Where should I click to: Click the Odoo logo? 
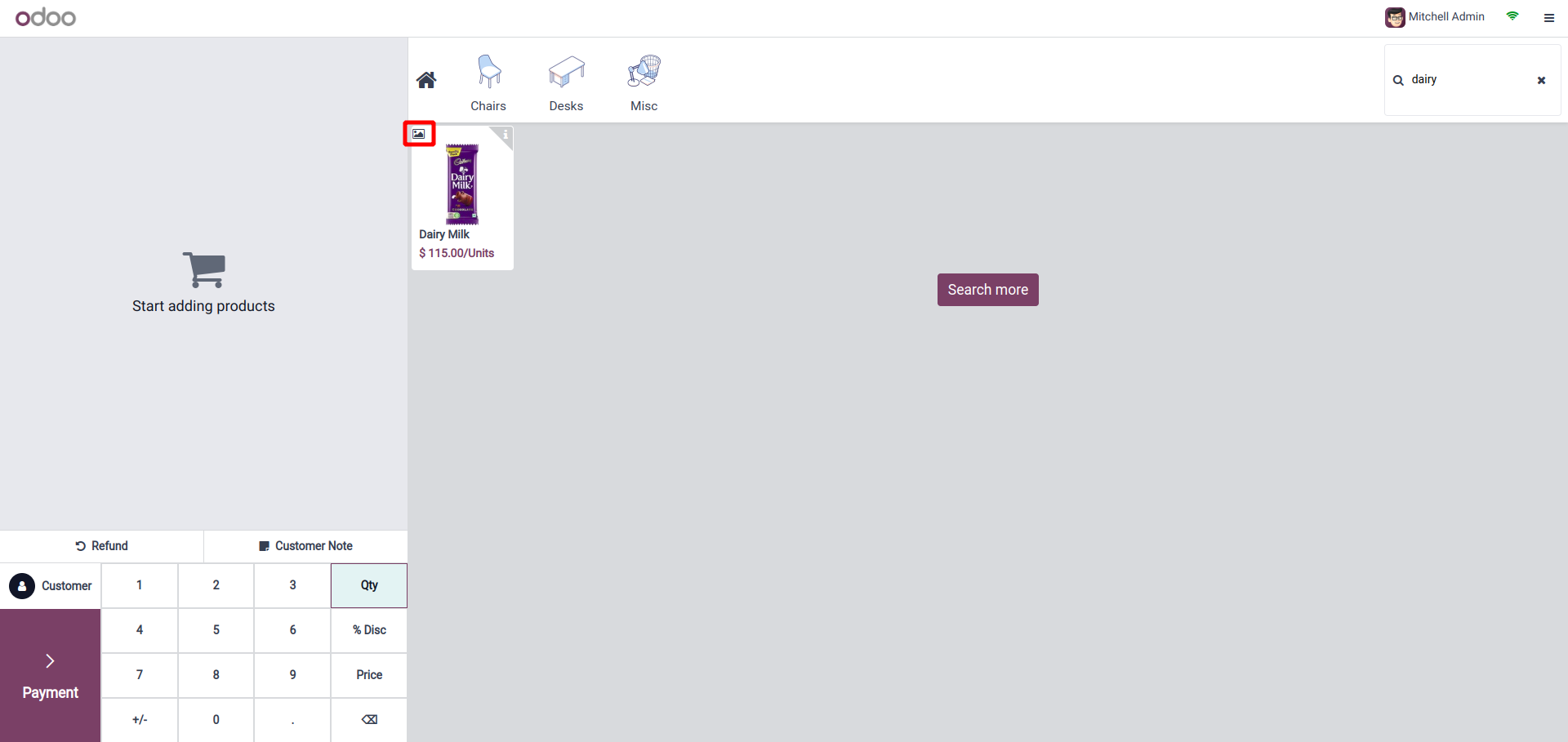click(x=46, y=17)
